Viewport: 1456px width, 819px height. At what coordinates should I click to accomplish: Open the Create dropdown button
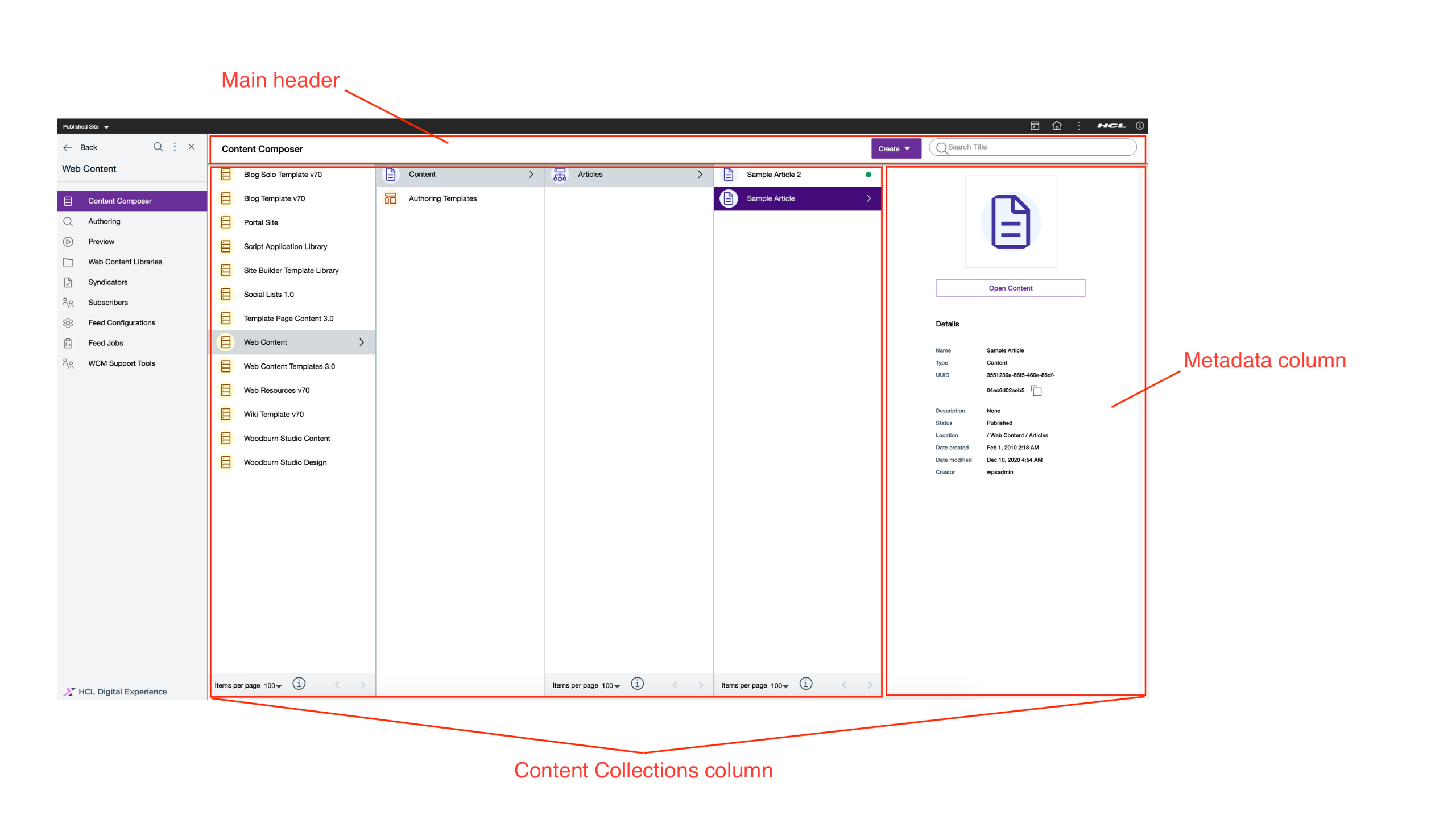click(895, 148)
